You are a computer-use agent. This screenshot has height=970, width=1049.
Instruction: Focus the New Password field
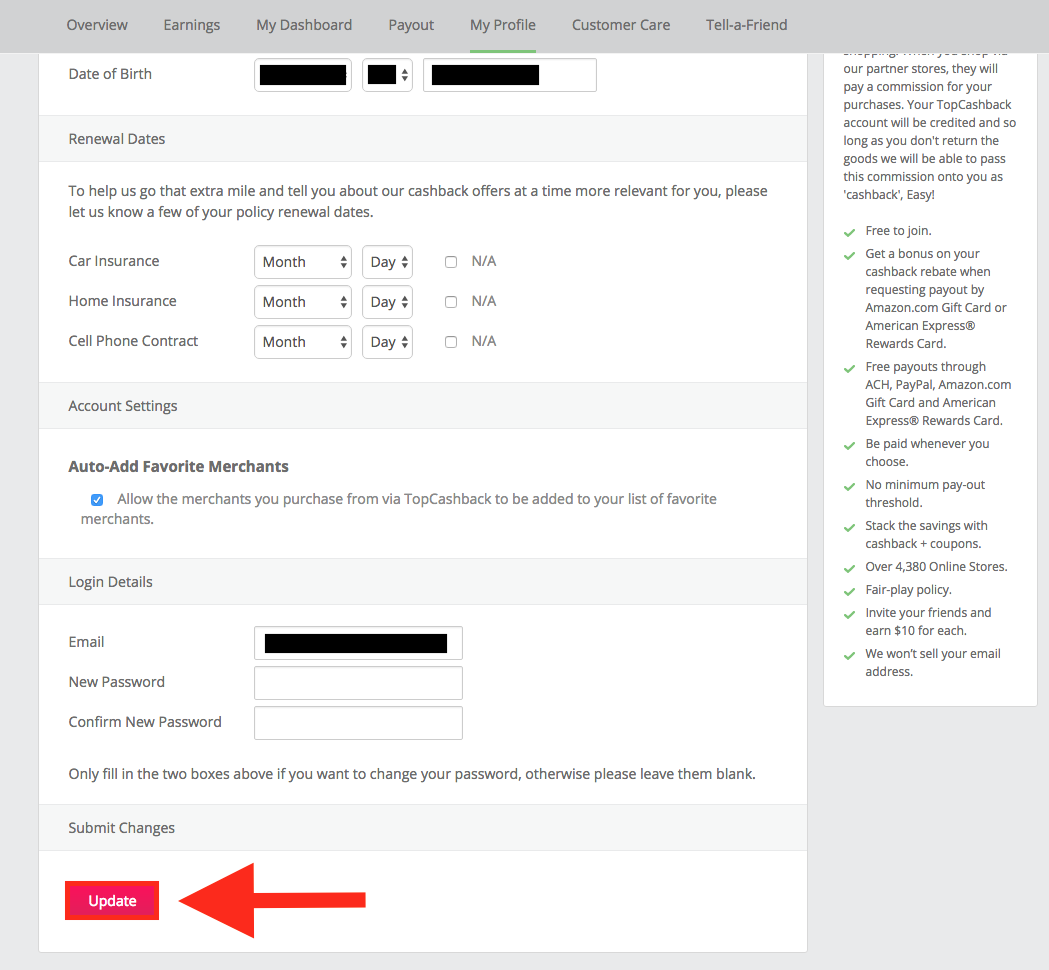pyautogui.click(x=358, y=683)
